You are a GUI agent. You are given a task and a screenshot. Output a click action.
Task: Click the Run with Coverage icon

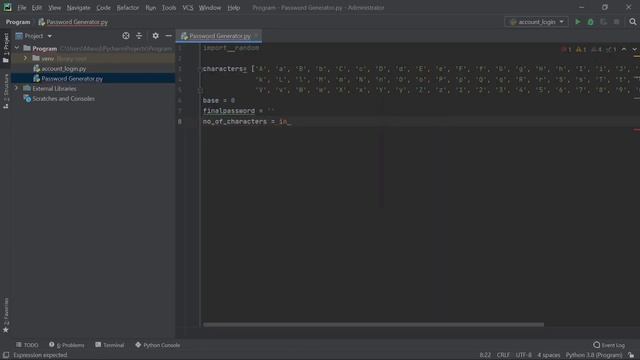(604, 22)
